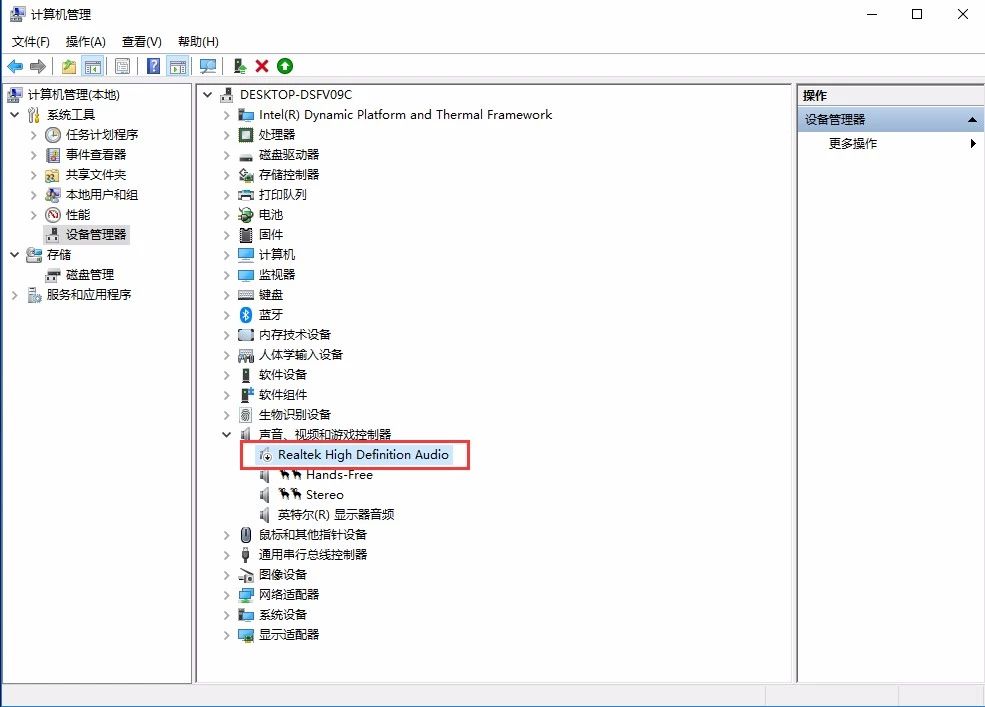Expand the 系统设备 category

pyautogui.click(x=227, y=615)
